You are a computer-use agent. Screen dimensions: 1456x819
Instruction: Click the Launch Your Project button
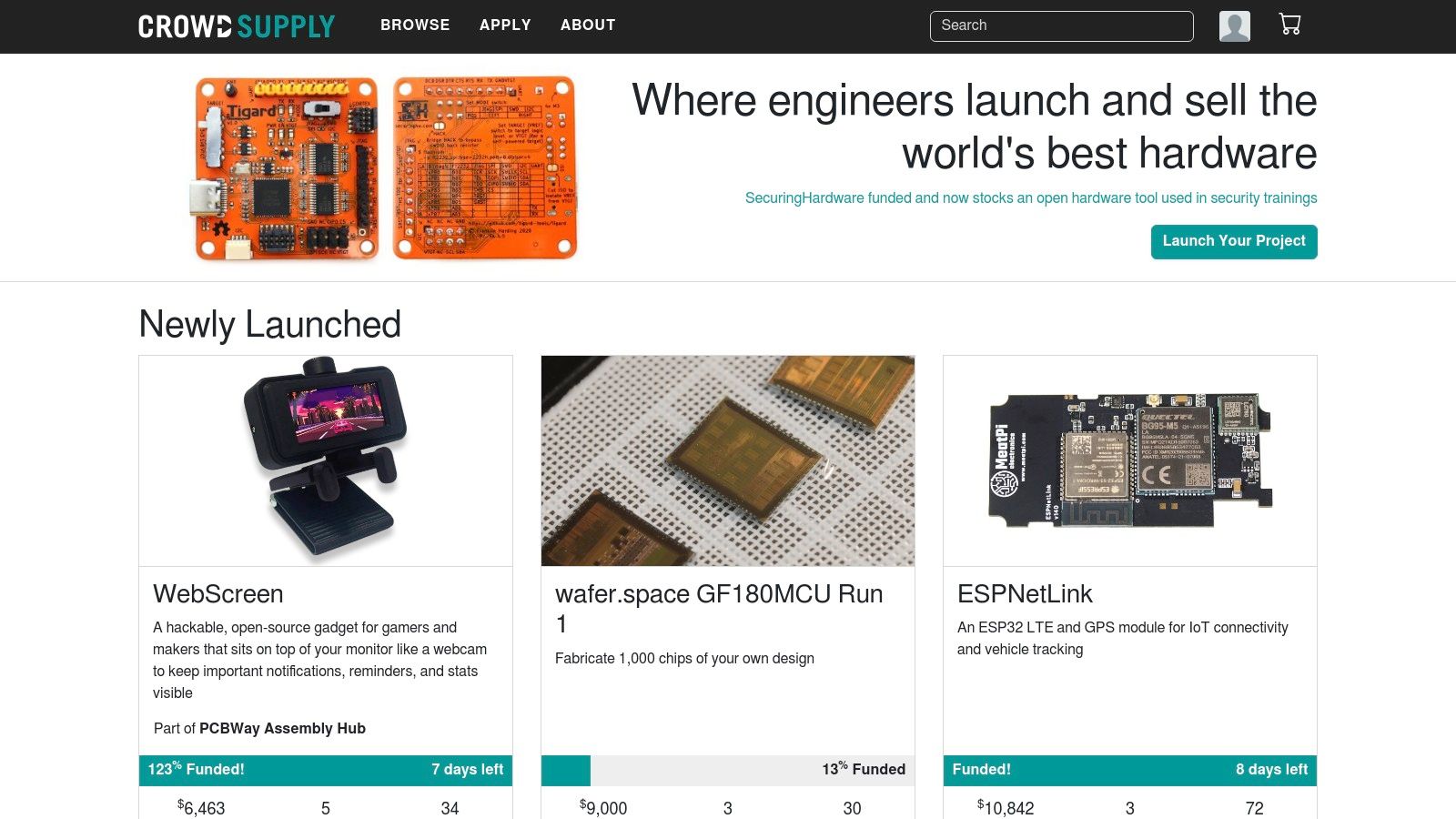(x=1234, y=241)
